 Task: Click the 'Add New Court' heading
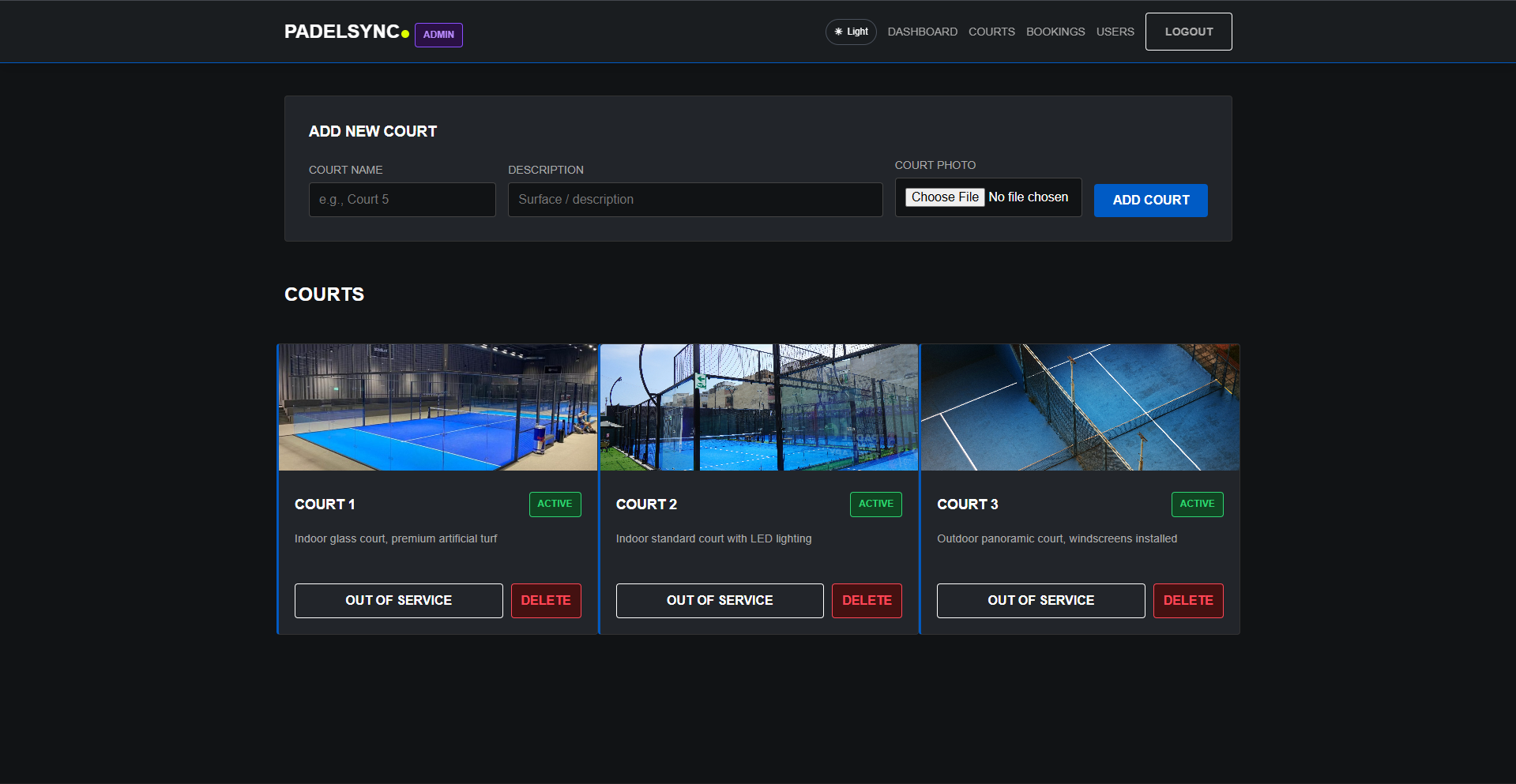[373, 132]
